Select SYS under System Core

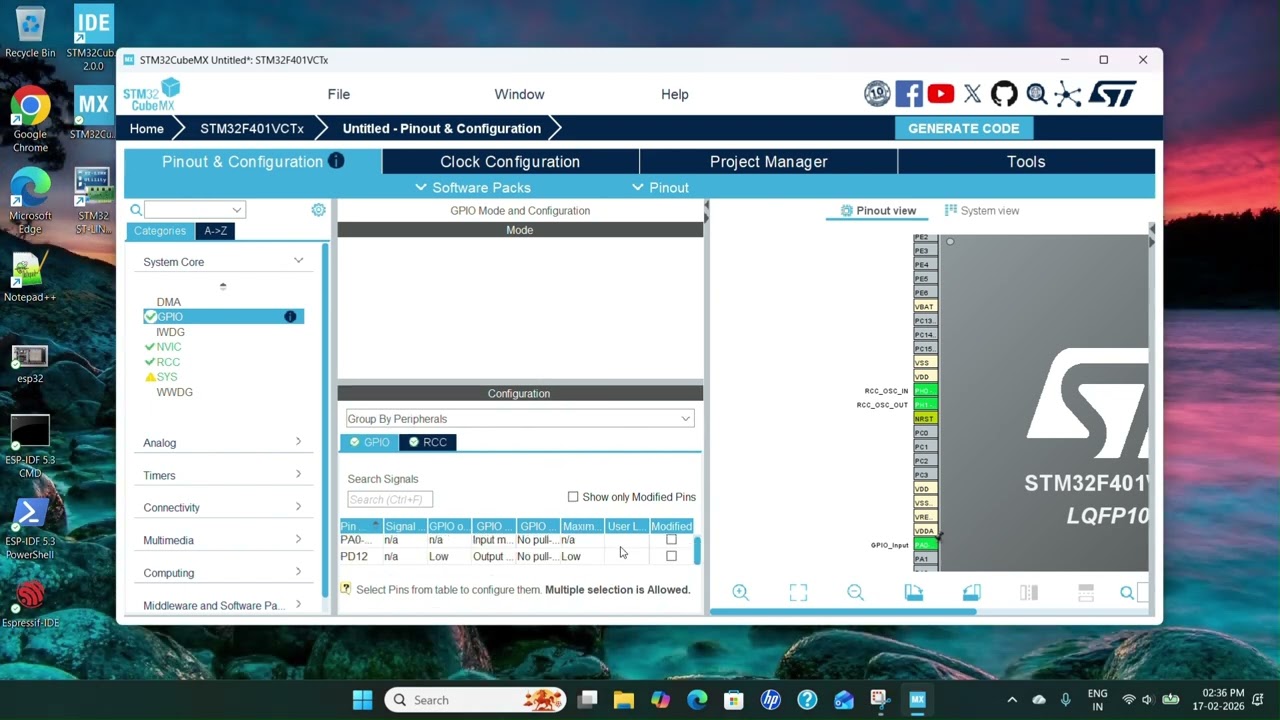pyautogui.click(x=166, y=377)
